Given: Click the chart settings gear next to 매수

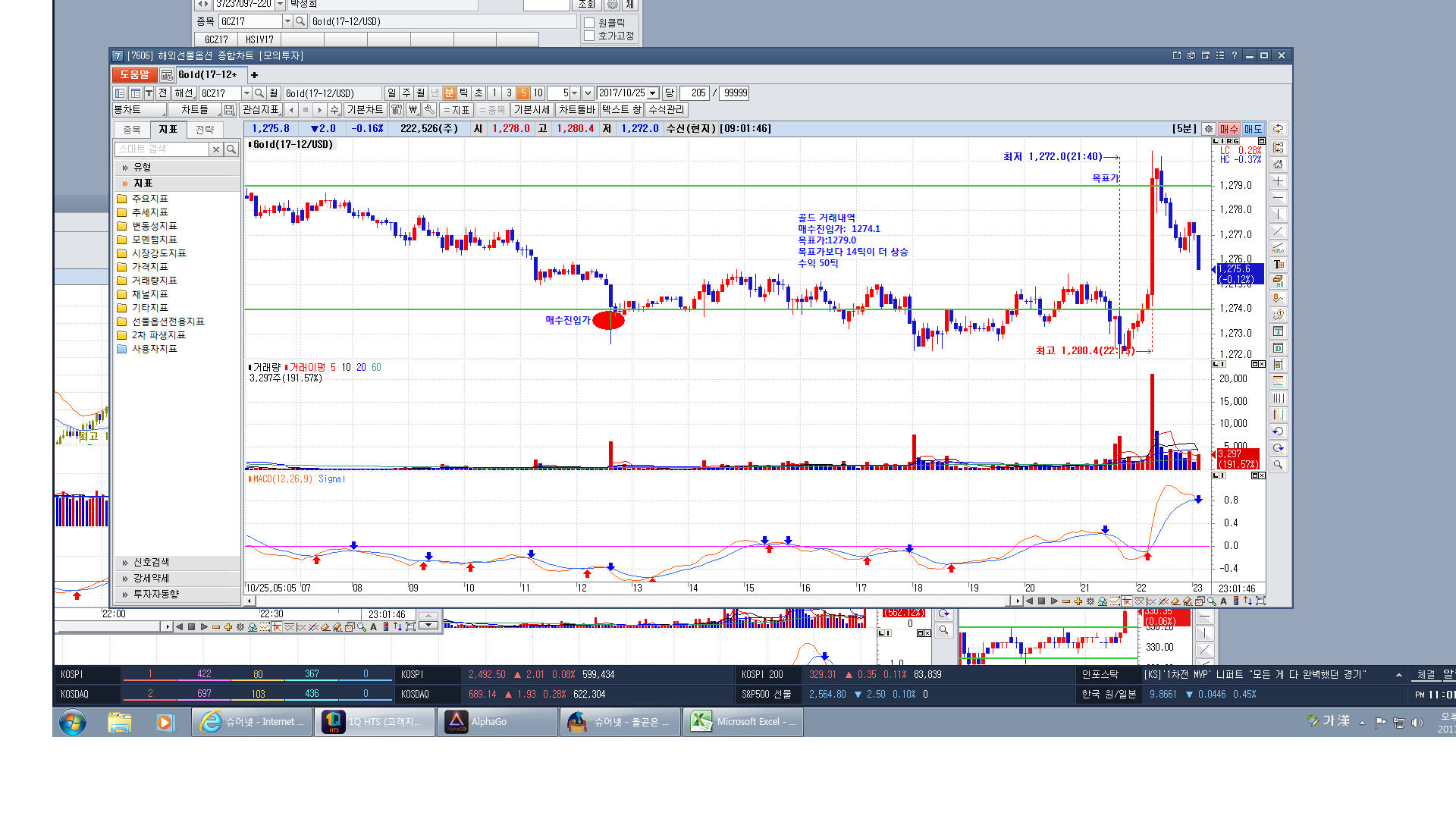Looking at the screenshot, I should click(x=1209, y=129).
